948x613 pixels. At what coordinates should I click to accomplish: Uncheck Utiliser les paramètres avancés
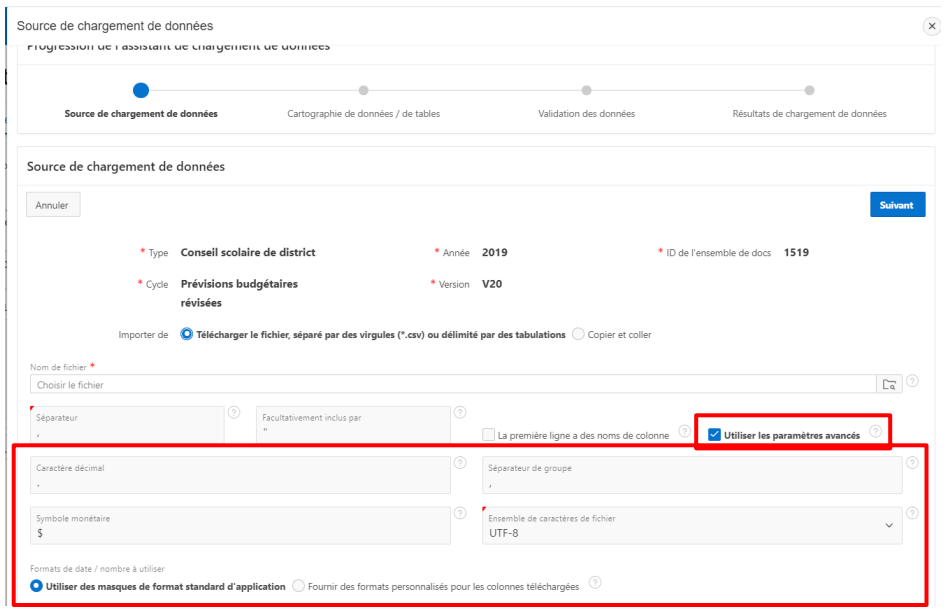713,435
